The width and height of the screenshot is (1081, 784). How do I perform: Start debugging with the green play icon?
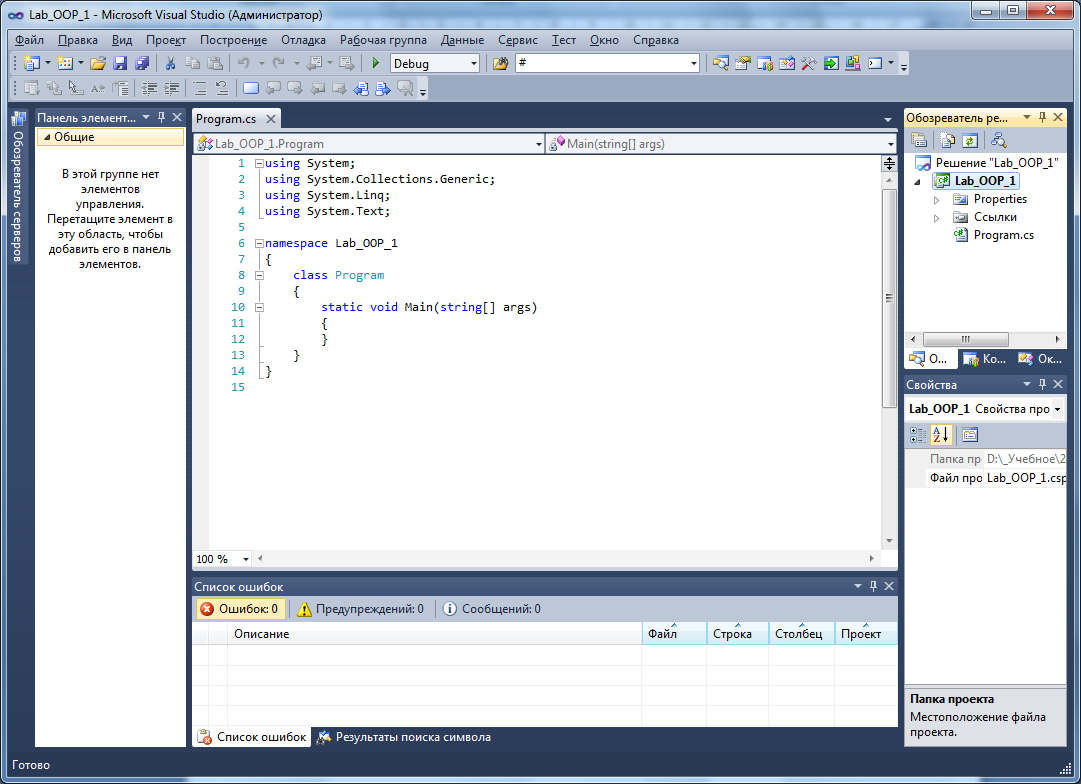tap(376, 63)
